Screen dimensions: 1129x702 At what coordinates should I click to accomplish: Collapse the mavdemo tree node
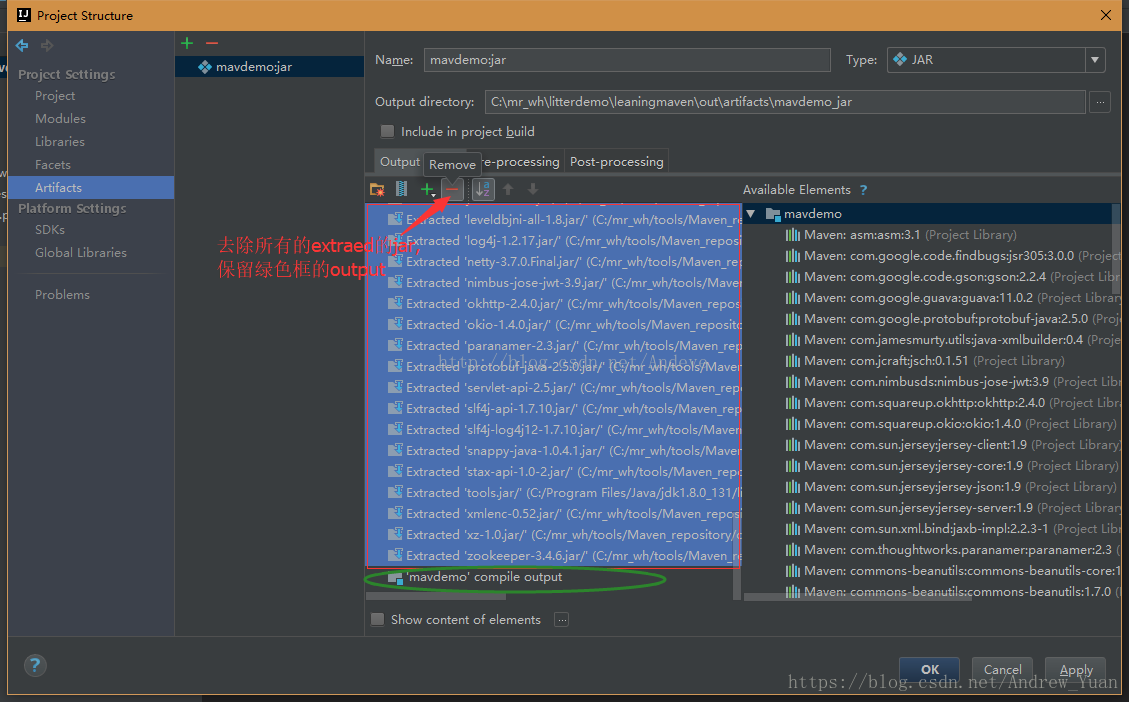coord(751,214)
